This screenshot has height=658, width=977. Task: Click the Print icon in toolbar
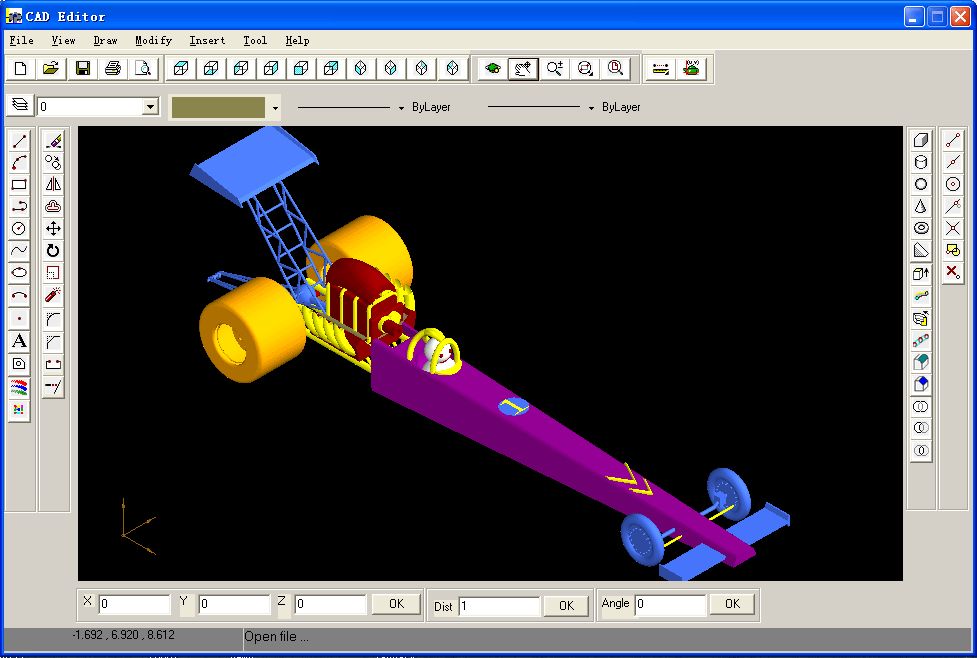pos(113,68)
